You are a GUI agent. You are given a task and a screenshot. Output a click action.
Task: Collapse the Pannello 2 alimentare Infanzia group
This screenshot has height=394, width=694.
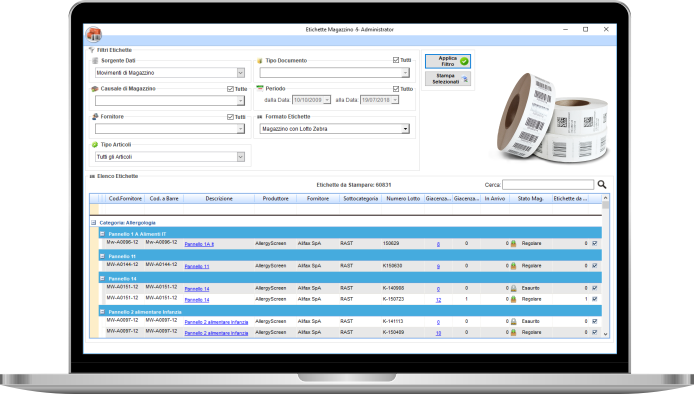pos(102,312)
